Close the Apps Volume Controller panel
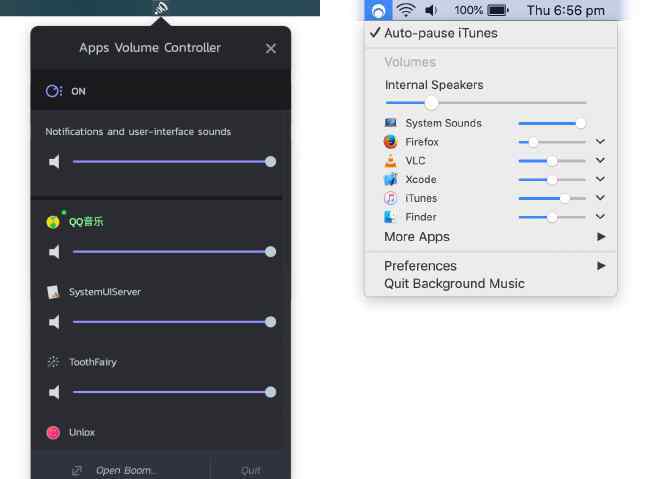Viewport: 650px width, 479px height. click(271, 49)
